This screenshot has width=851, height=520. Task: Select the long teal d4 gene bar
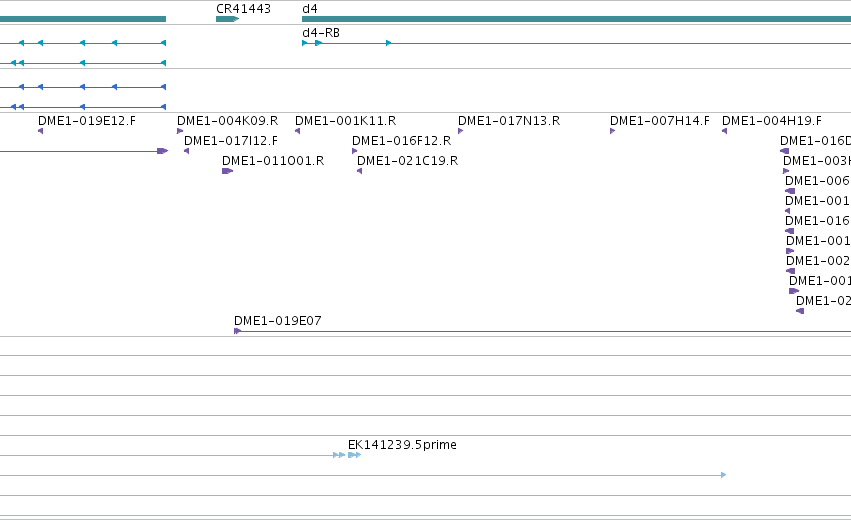pyautogui.click(x=576, y=19)
